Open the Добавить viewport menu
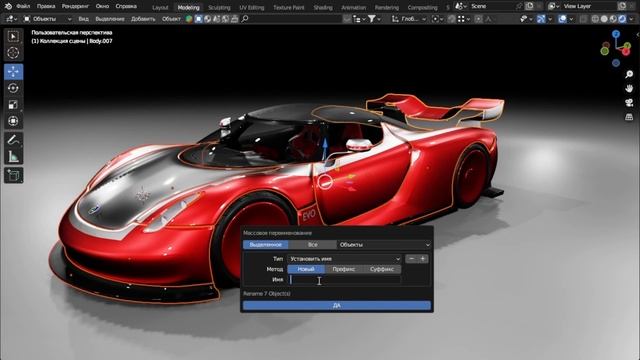 pos(143,19)
